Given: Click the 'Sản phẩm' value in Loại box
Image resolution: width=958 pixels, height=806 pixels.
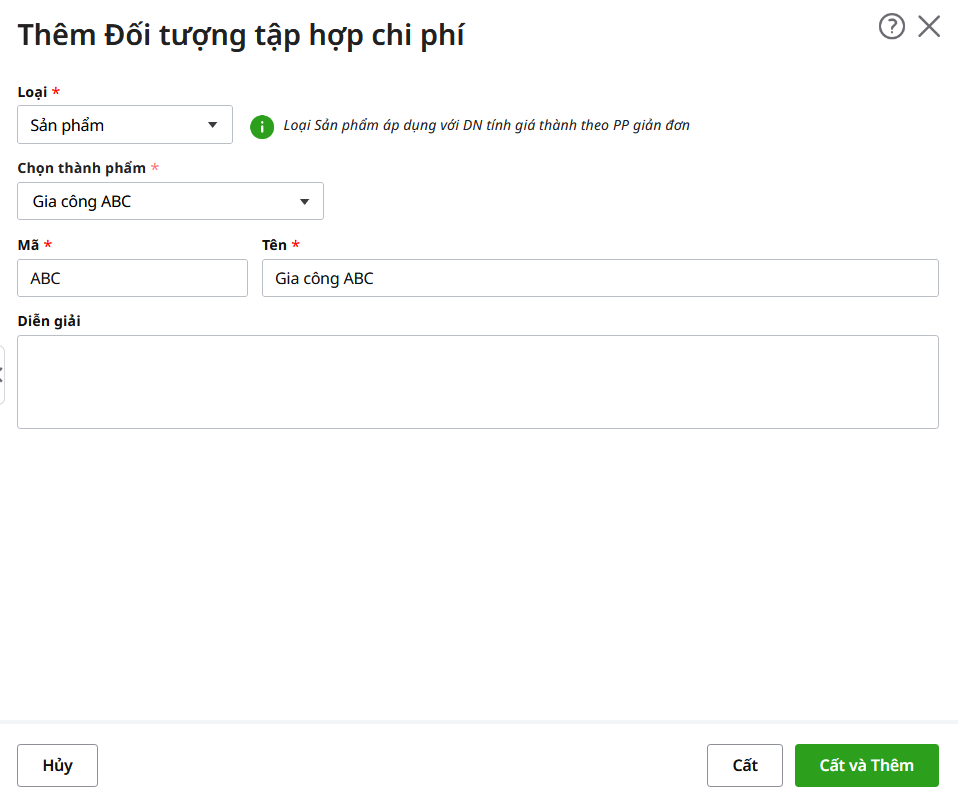Looking at the screenshot, I should 68,126.
